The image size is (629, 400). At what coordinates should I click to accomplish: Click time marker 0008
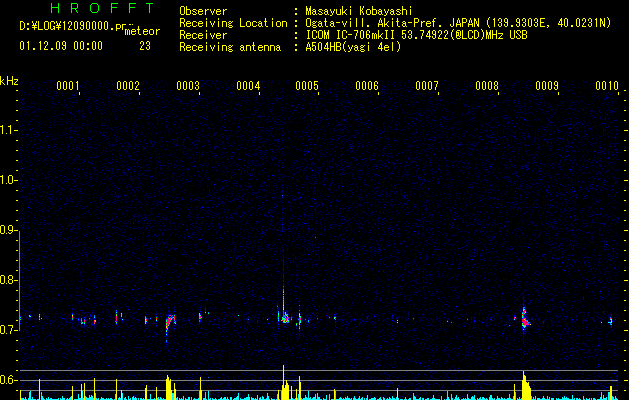pyautogui.click(x=487, y=86)
